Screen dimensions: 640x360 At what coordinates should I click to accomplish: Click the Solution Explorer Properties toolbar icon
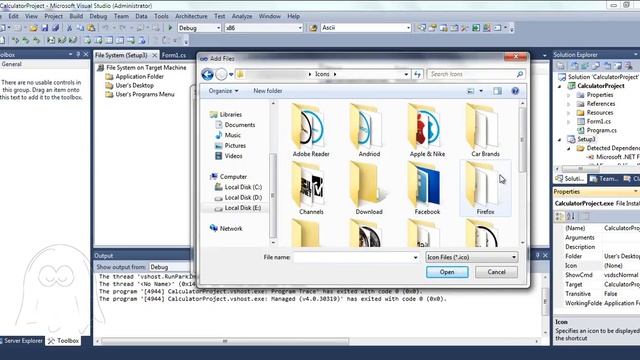click(561, 66)
